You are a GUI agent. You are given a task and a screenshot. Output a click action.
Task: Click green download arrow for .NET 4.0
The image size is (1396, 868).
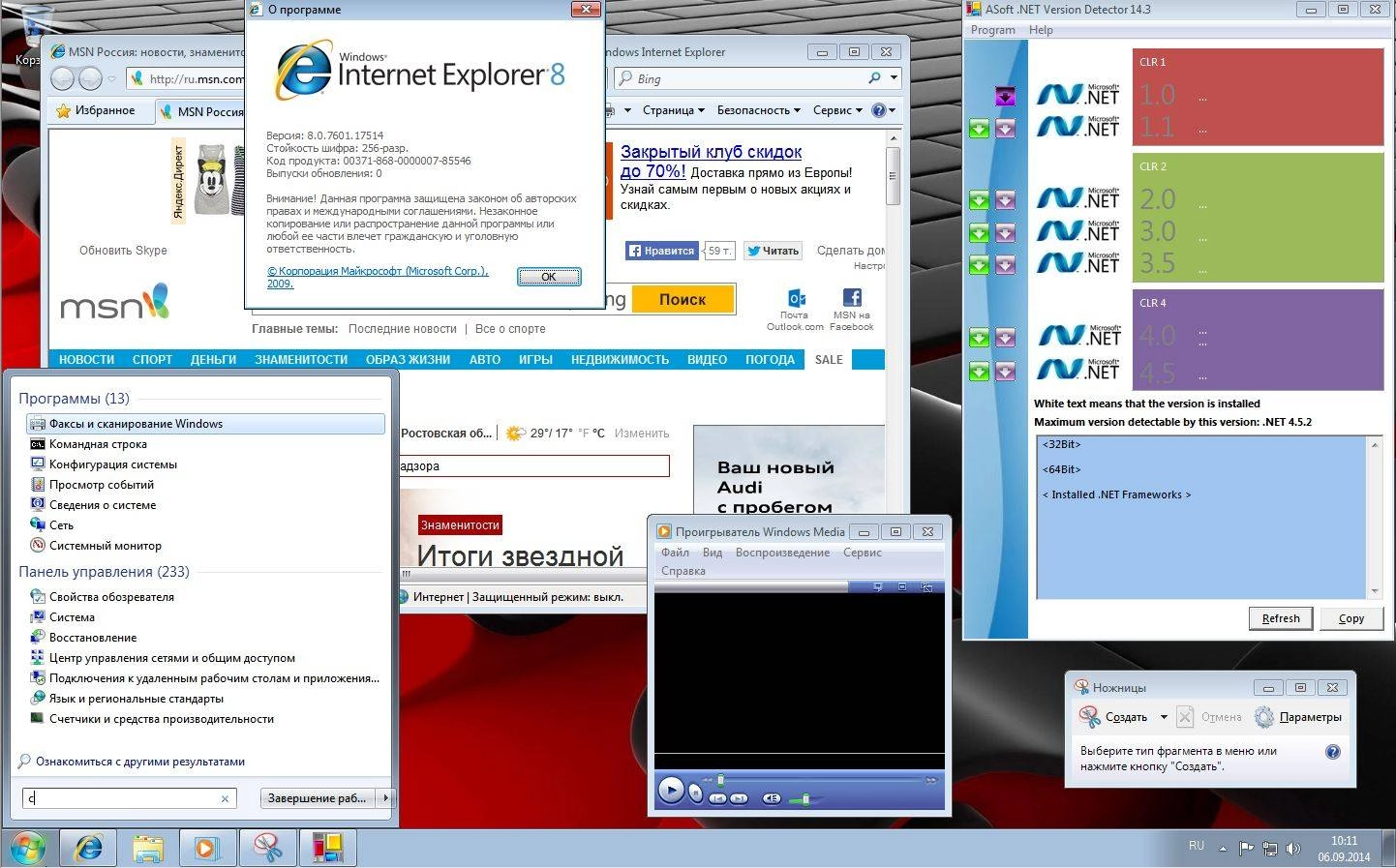pyautogui.click(x=979, y=338)
